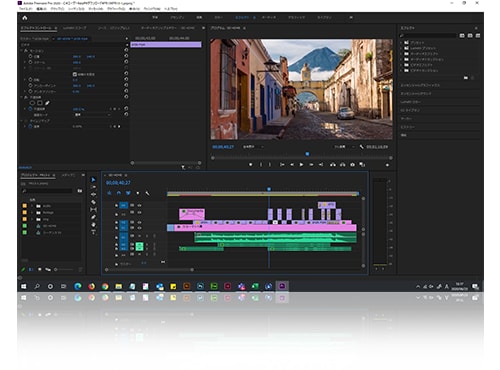Image resolution: width=500 pixels, height=370 pixels.
Task: Expand the Motion effect properties
Action: coord(22,51)
